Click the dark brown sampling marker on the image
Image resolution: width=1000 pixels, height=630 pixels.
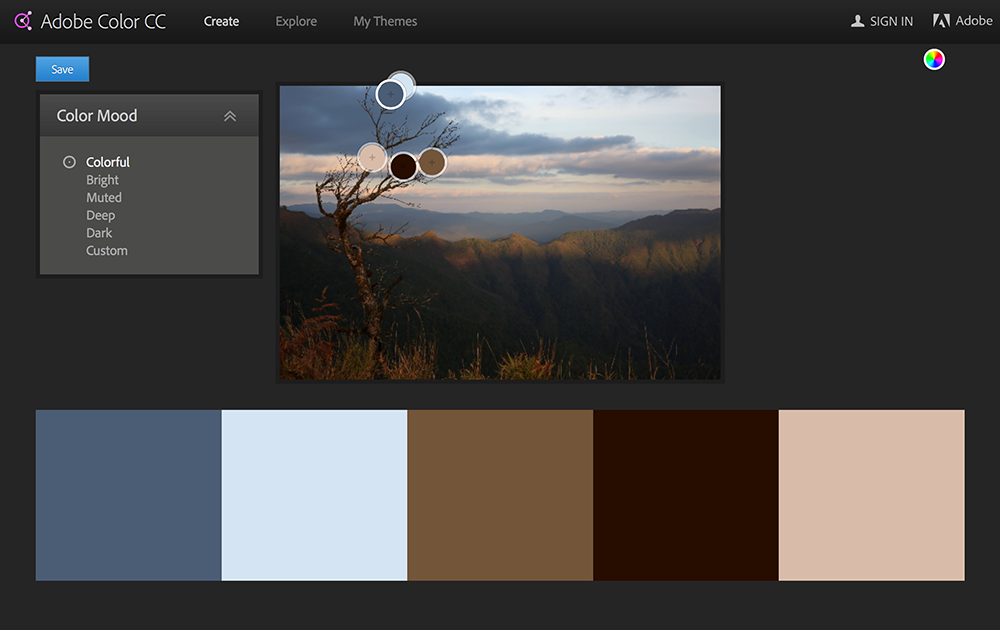[x=403, y=165]
